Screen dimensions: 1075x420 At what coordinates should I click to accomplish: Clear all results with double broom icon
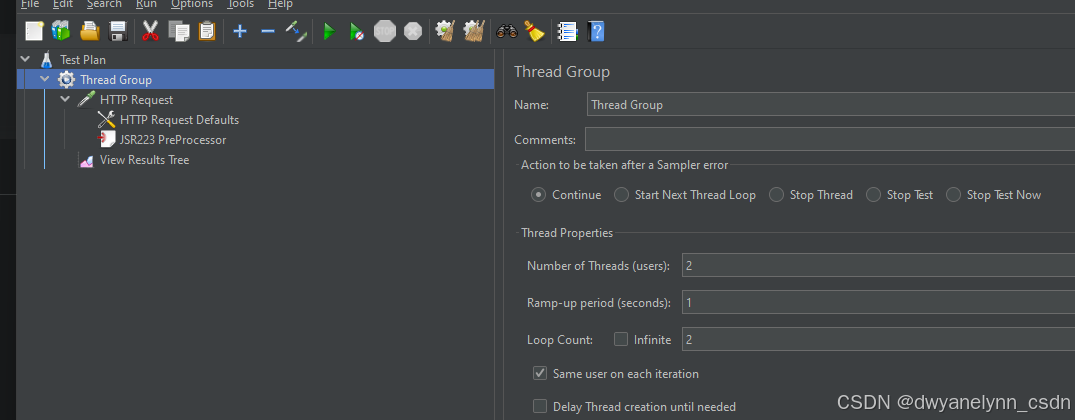pyautogui.click(x=474, y=31)
